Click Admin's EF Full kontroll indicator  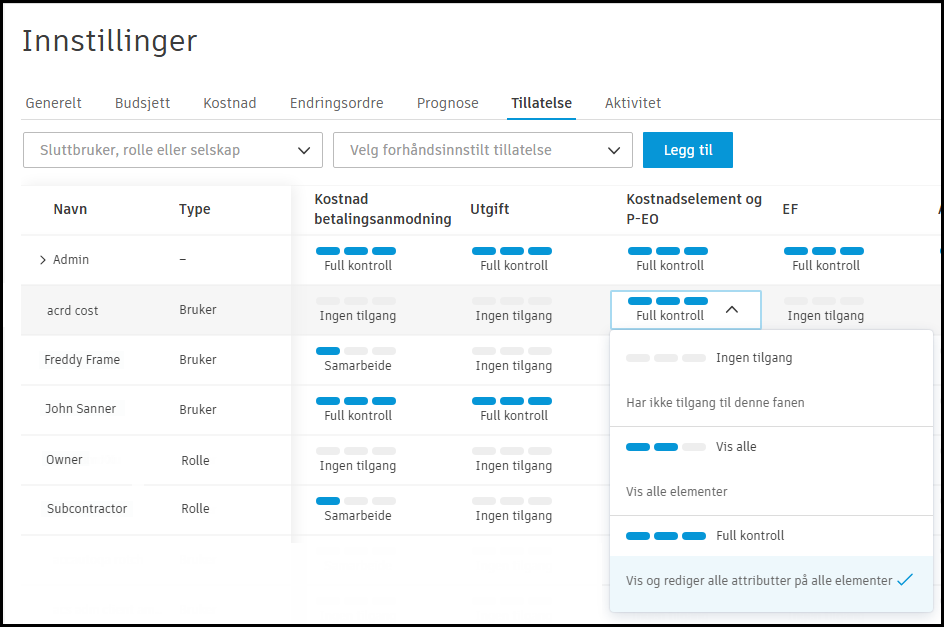pos(824,258)
